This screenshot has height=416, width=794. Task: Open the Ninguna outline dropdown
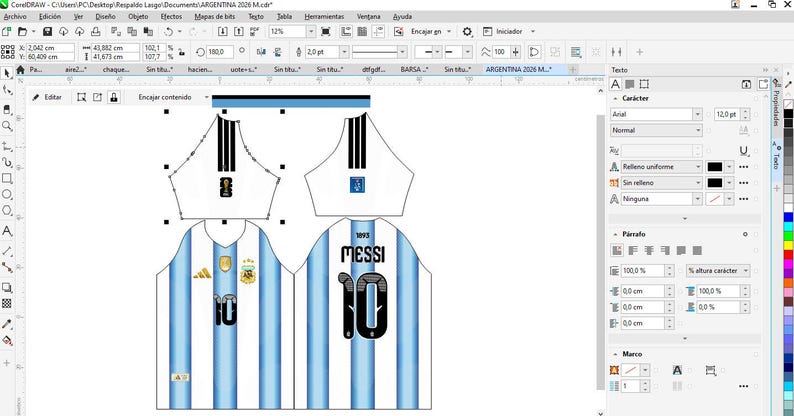698,199
